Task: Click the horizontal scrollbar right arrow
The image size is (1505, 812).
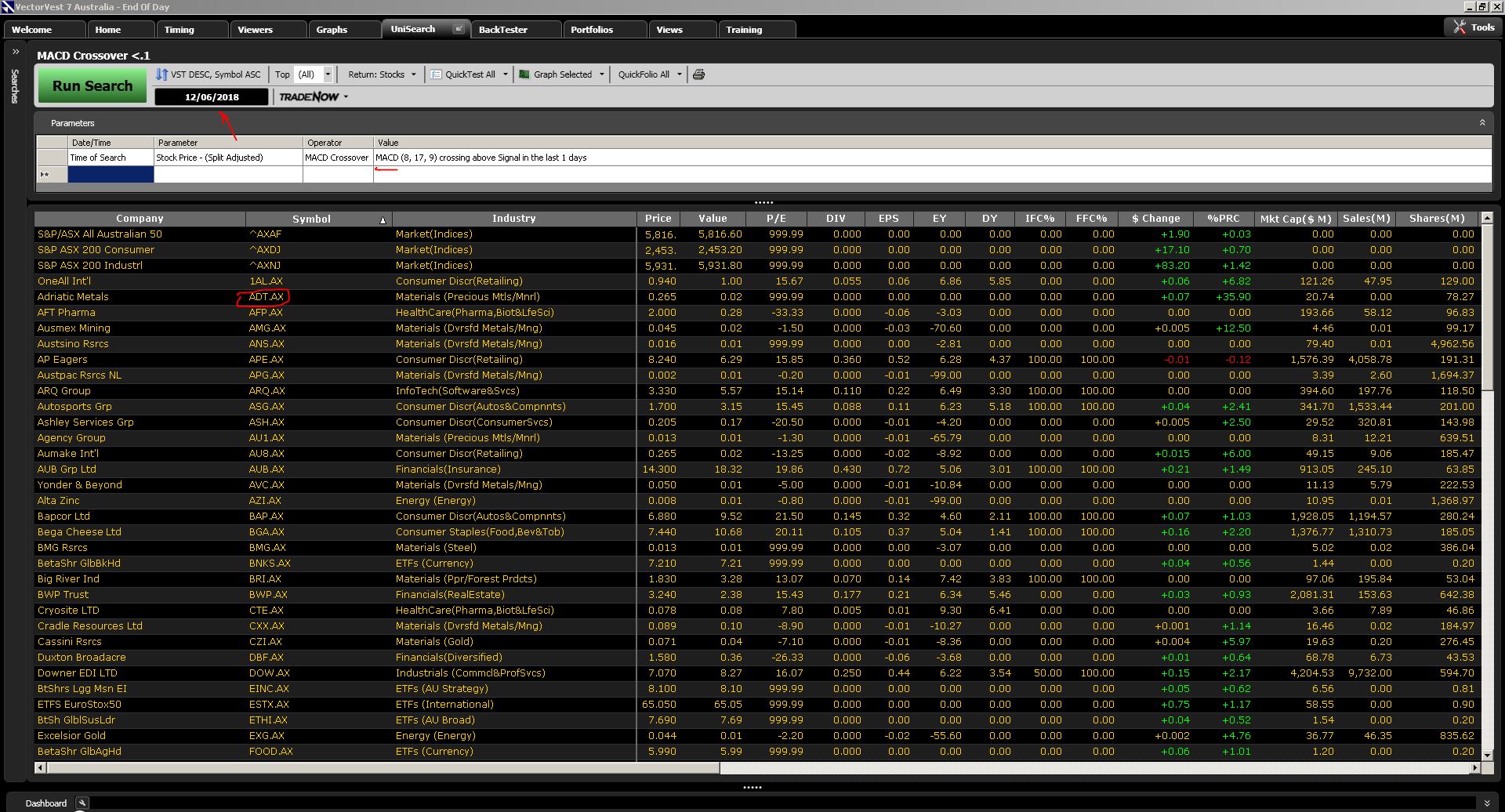Action: click(1475, 768)
